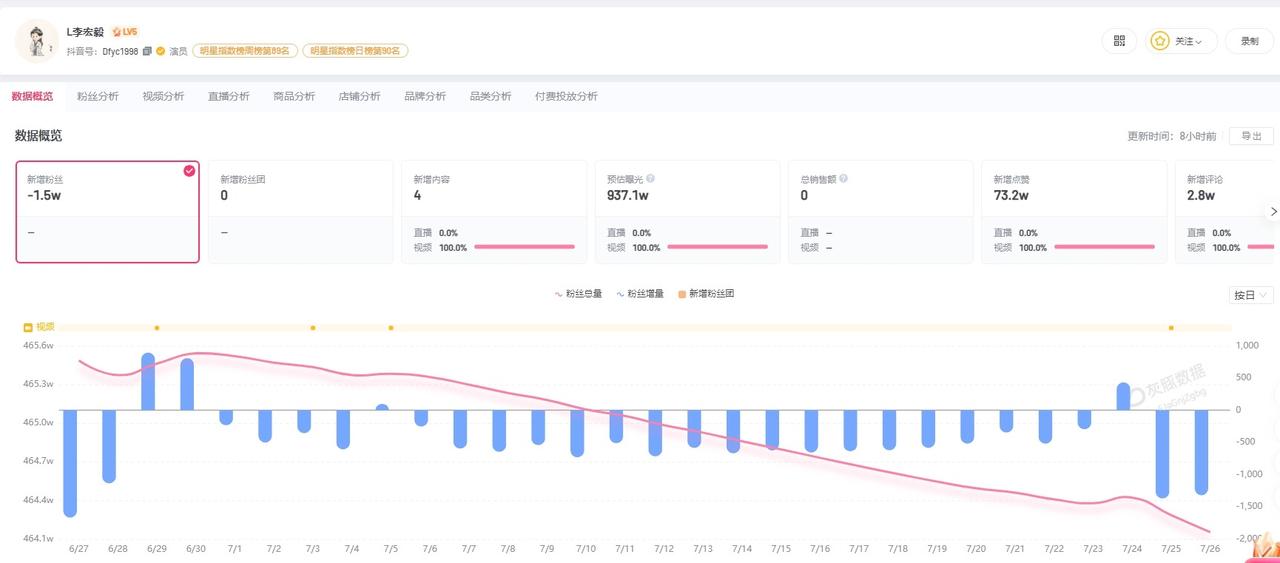Click video marker dot above 7/25
This screenshot has width=1280, height=563.
point(1171,328)
